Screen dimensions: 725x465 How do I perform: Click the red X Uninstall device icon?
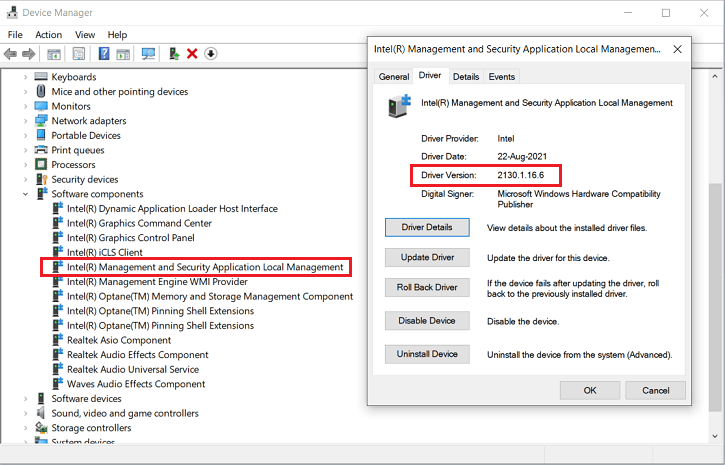[192, 54]
